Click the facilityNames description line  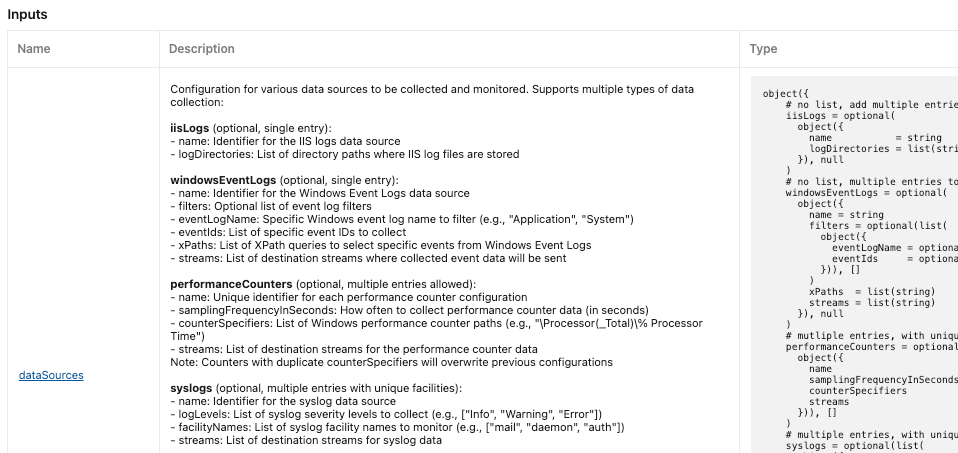[398, 427]
